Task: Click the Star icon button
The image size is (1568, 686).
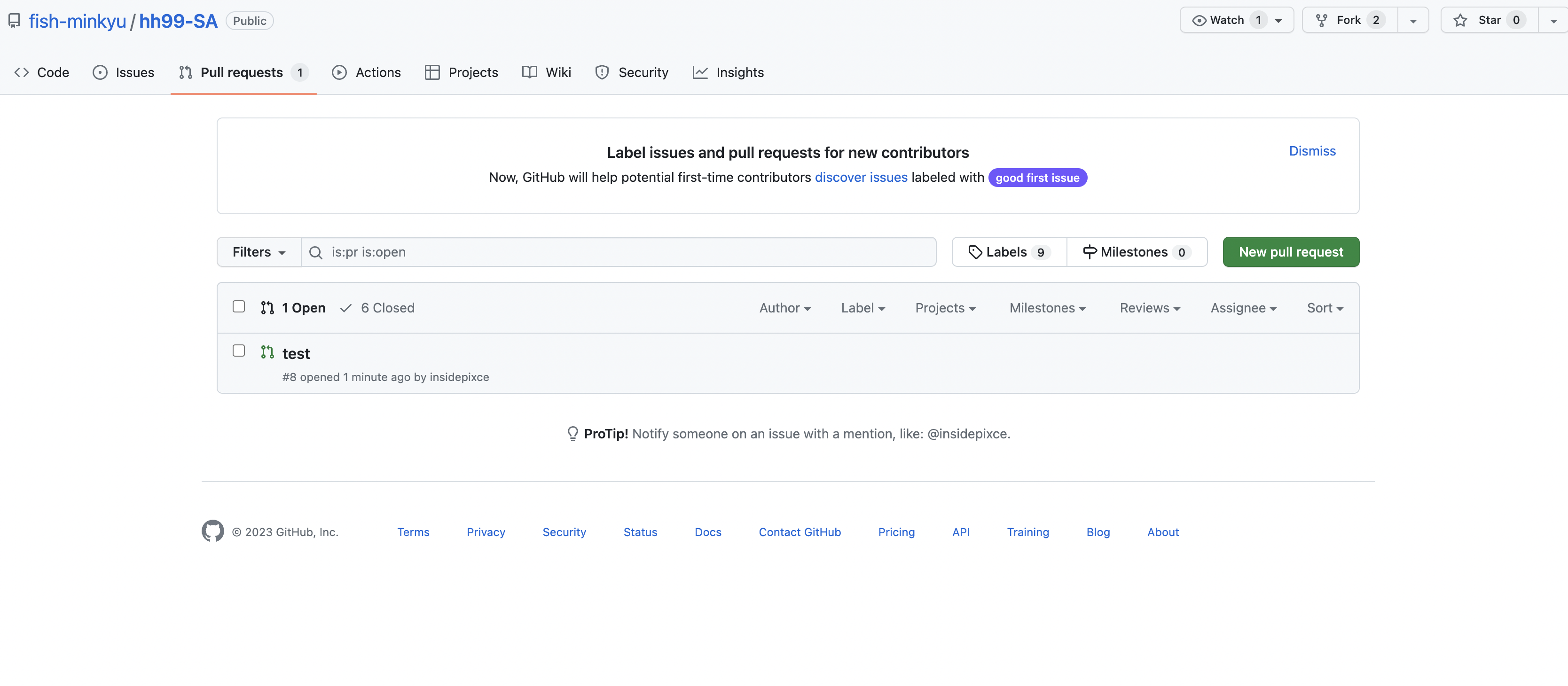Action: click(1459, 21)
